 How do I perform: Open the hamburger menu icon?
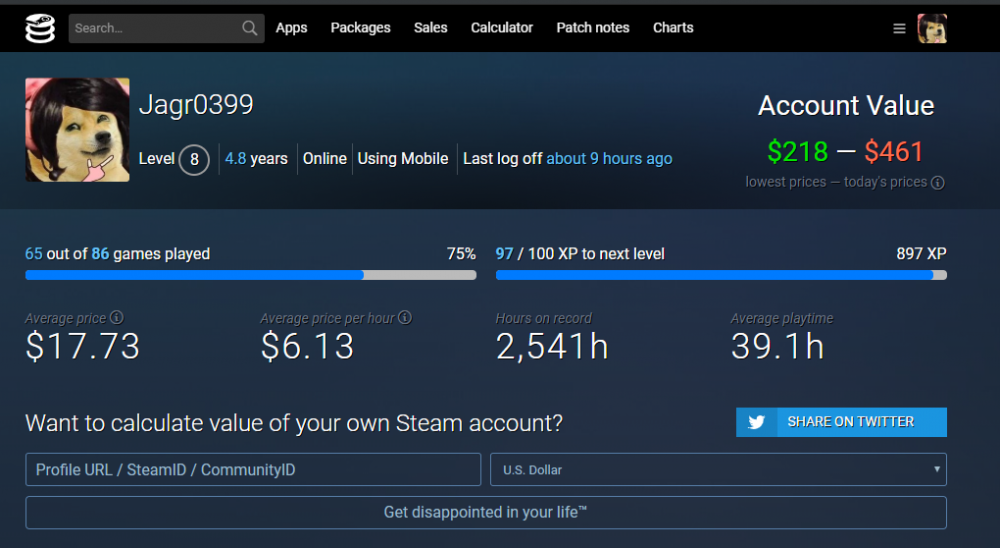click(x=899, y=28)
